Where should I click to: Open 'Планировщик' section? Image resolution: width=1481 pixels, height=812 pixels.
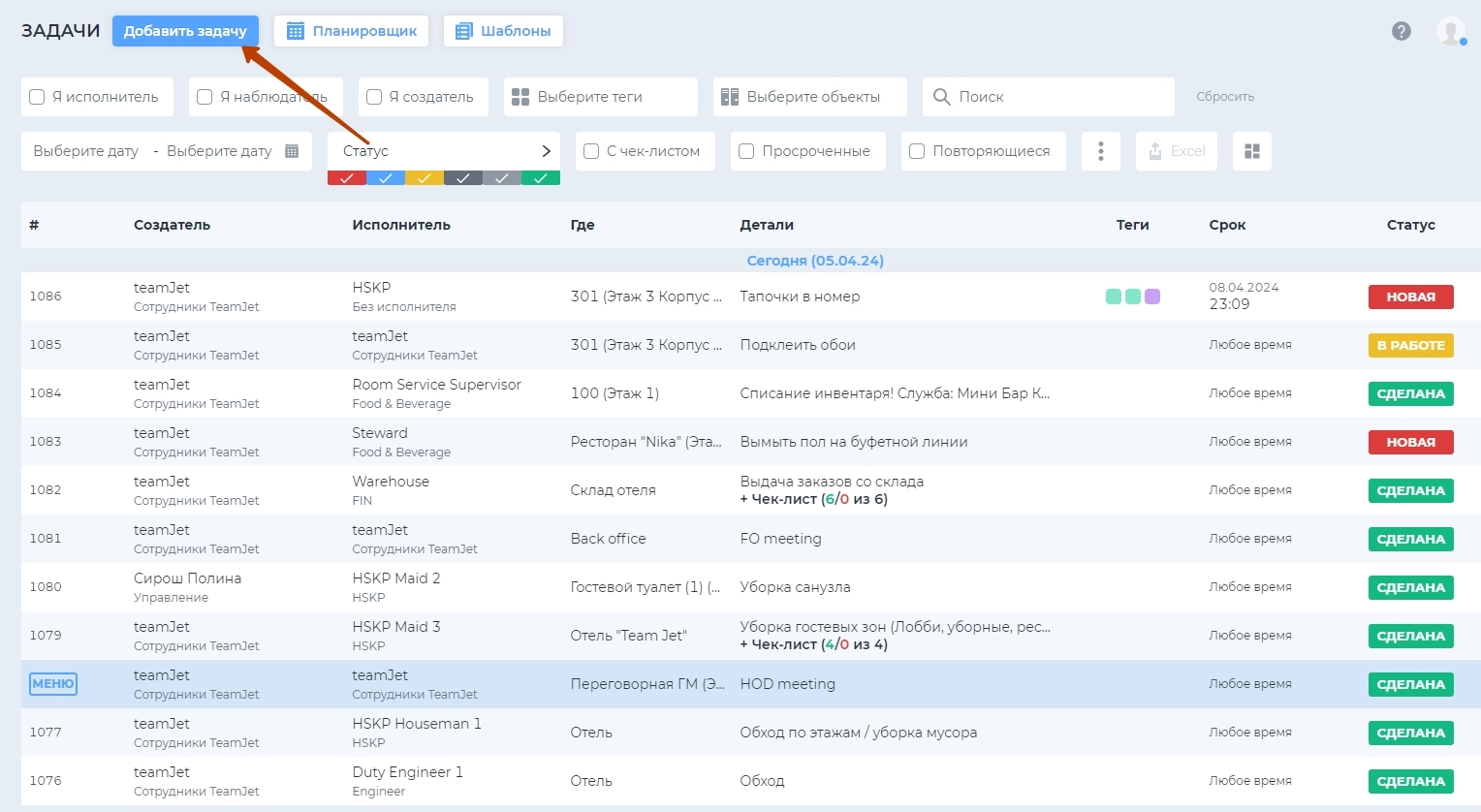(x=353, y=31)
